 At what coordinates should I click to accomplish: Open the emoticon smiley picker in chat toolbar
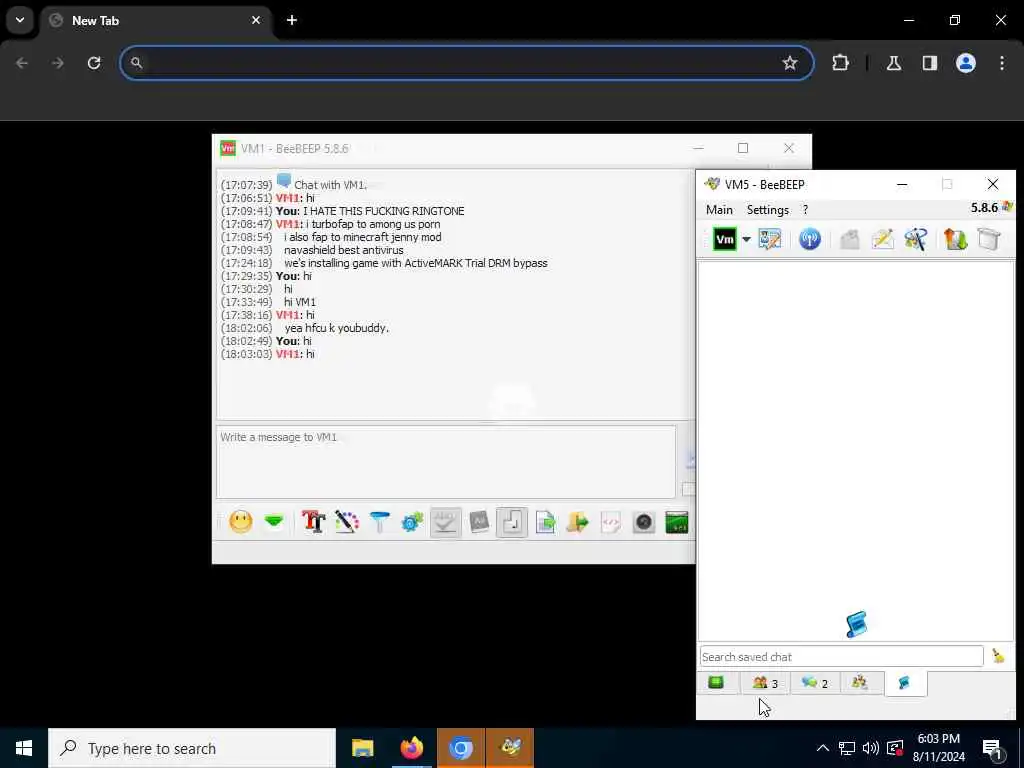pos(240,522)
